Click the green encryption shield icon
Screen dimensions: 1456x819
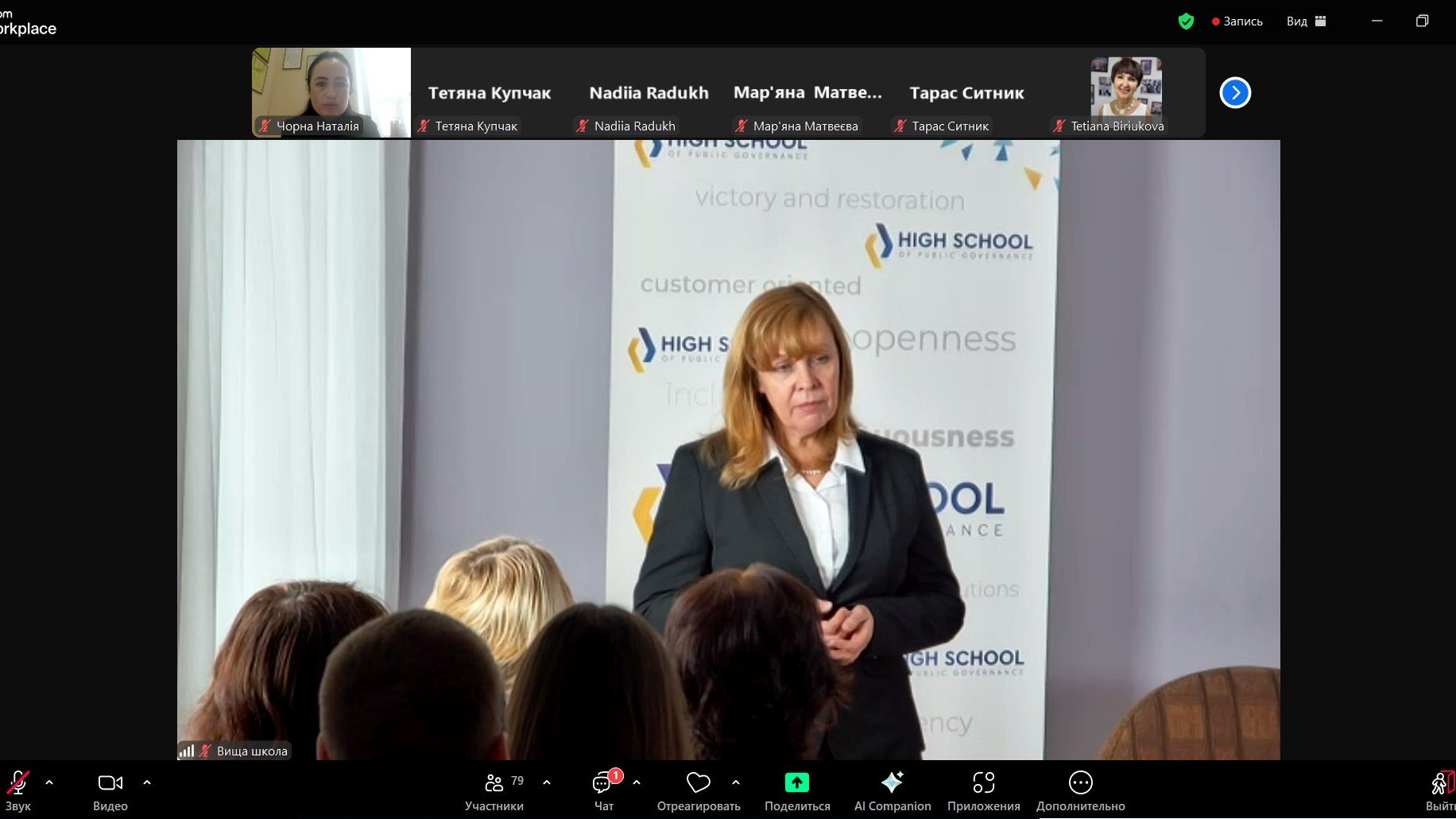point(1186,21)
